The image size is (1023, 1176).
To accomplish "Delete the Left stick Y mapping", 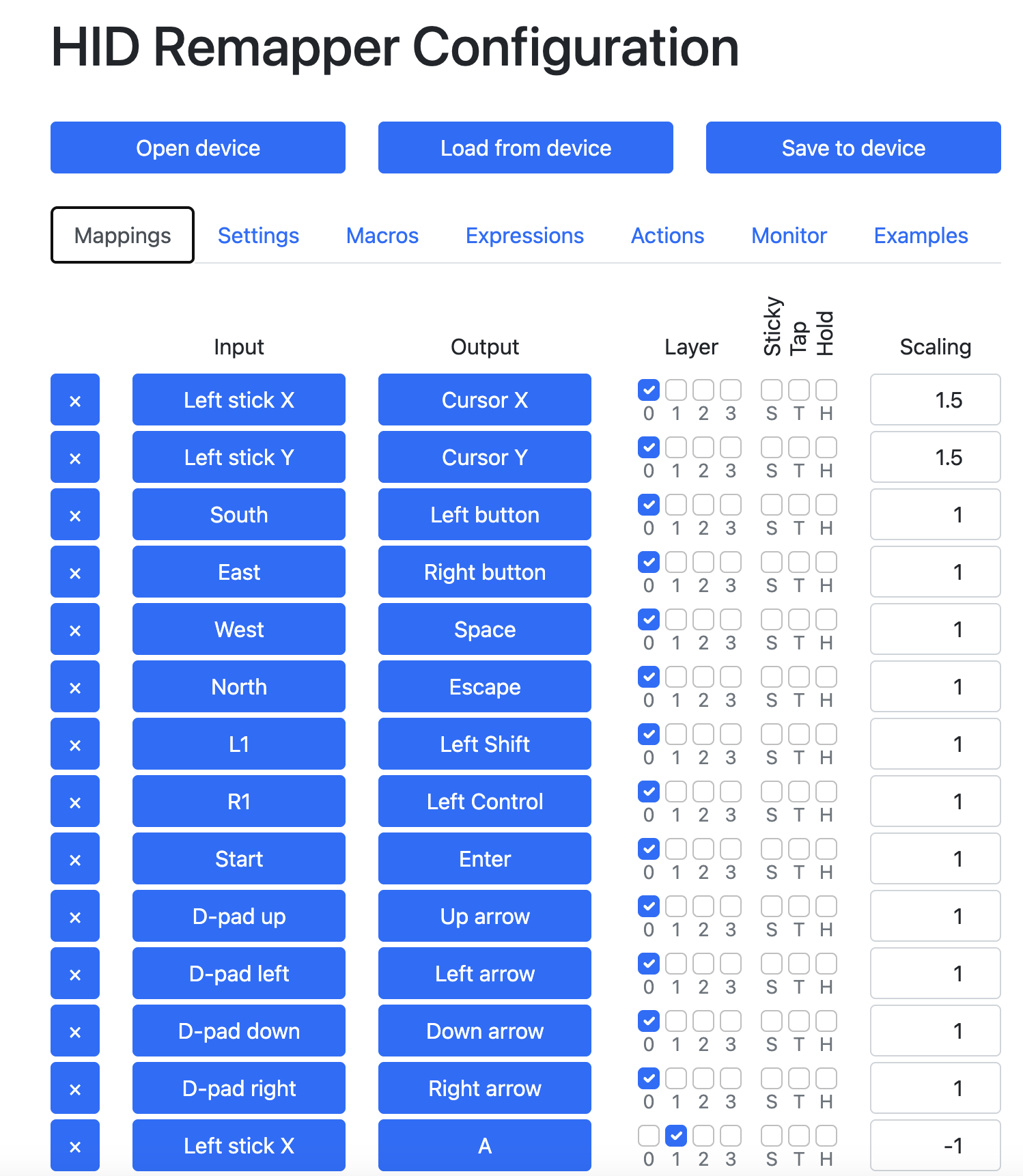I will tap(75, 458).
